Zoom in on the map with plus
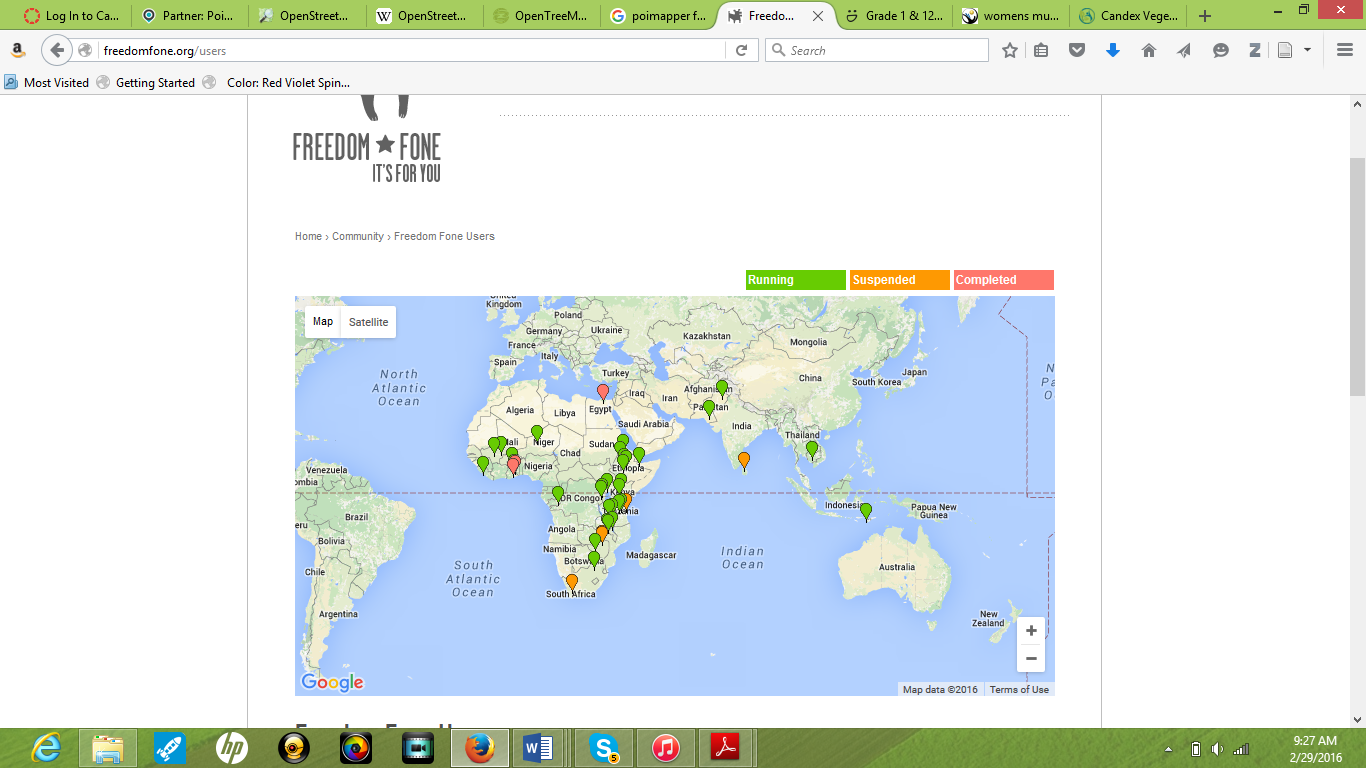This screenshot has width=1366, height=768. [x=1031, y=631]
